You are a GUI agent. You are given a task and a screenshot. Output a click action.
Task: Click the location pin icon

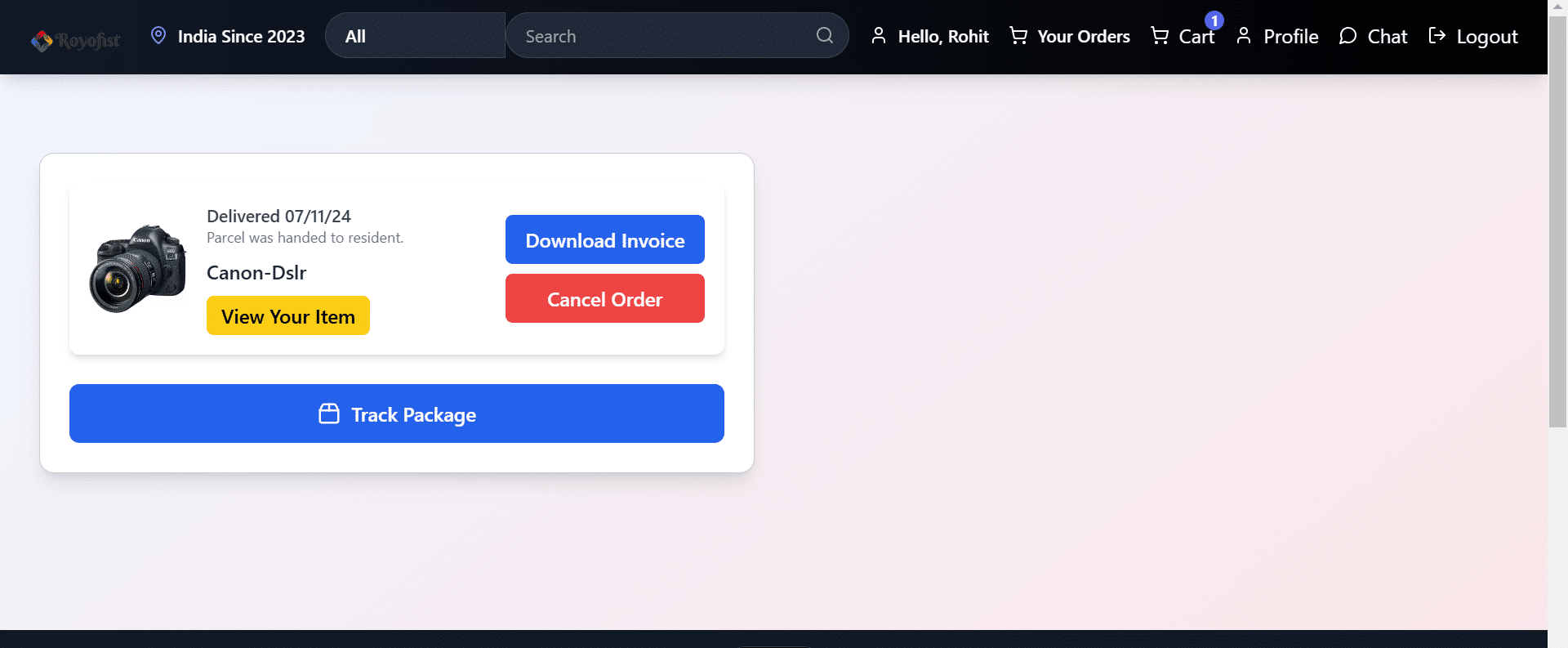158,35
